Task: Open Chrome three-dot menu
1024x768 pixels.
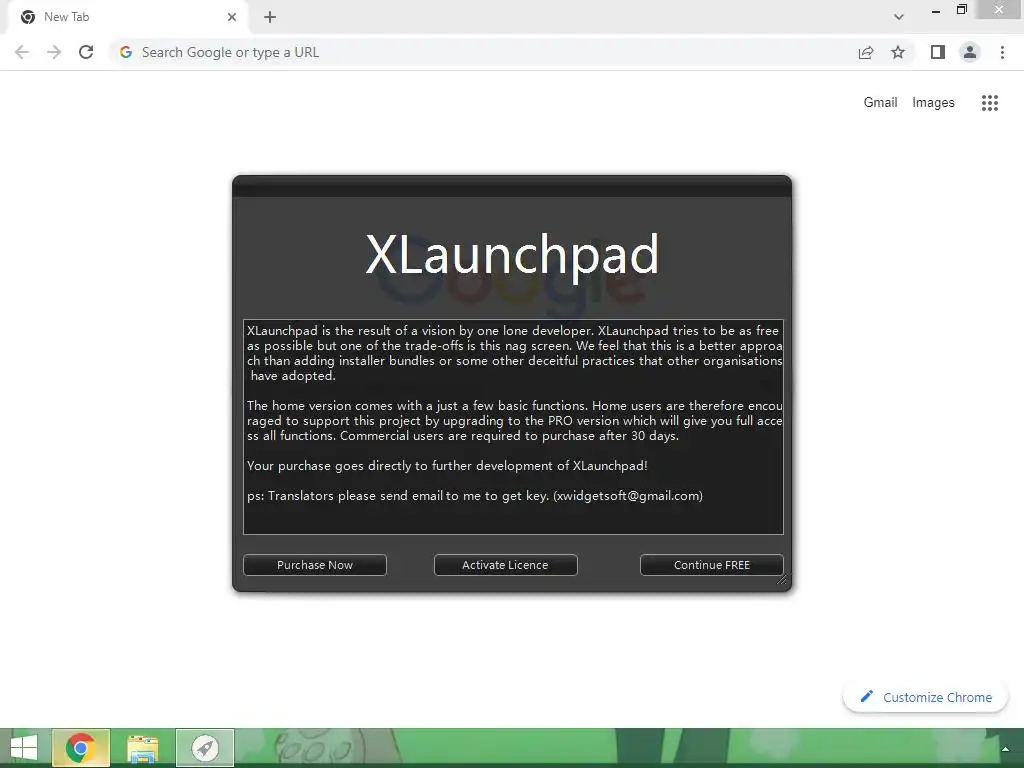Action: (x=1002, y=52)
